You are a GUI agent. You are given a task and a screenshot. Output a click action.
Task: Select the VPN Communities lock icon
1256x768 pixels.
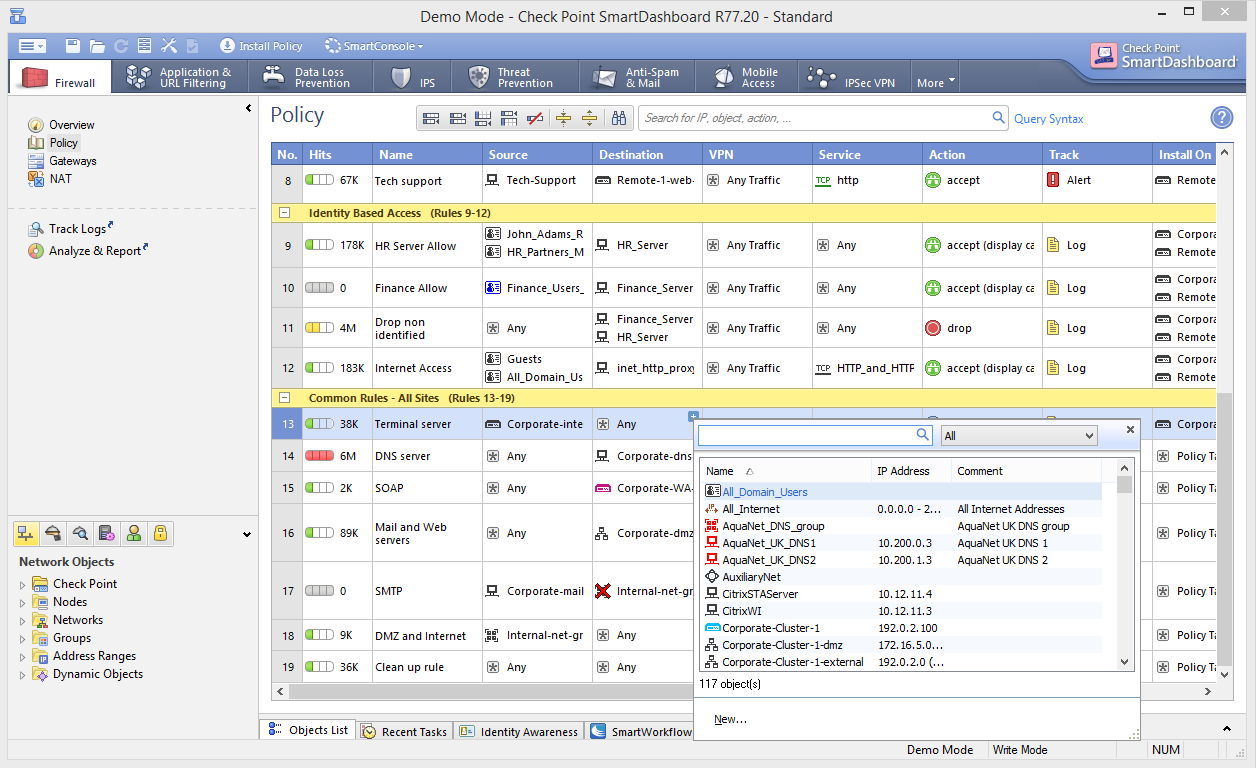coord(160,534)
